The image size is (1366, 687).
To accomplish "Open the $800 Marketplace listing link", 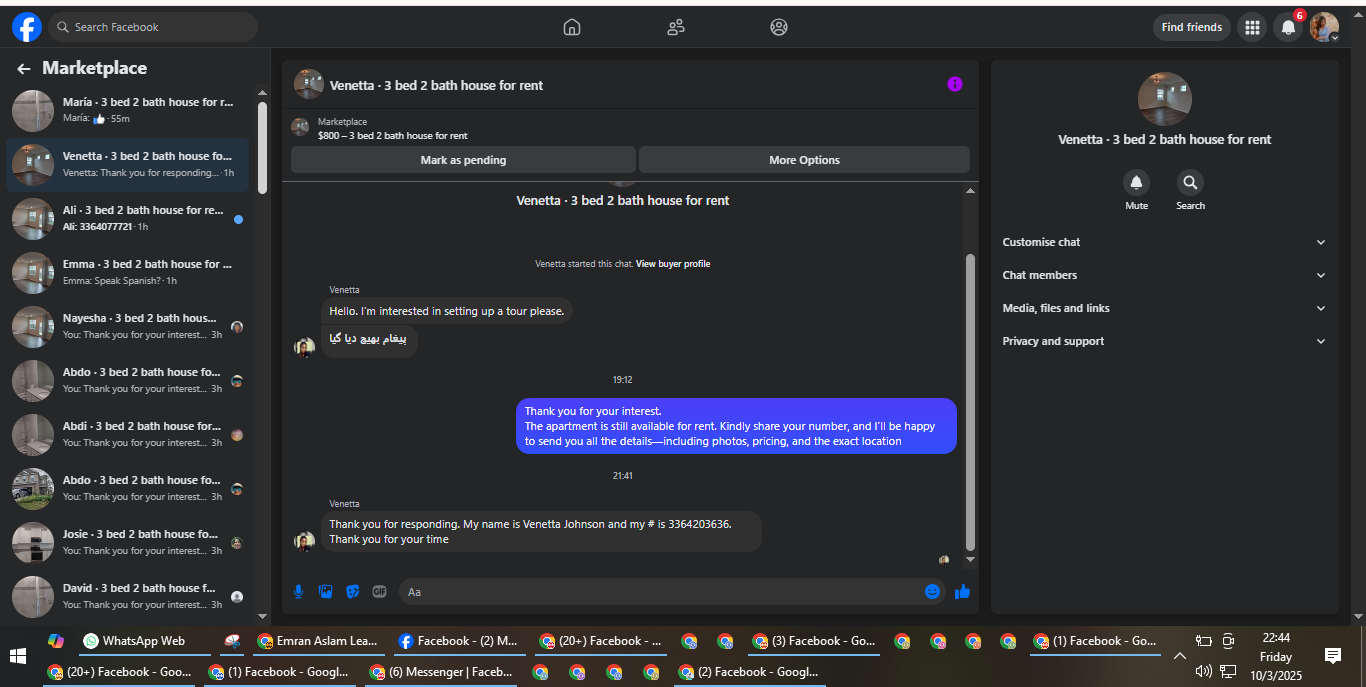I will (x=392, y=135).
